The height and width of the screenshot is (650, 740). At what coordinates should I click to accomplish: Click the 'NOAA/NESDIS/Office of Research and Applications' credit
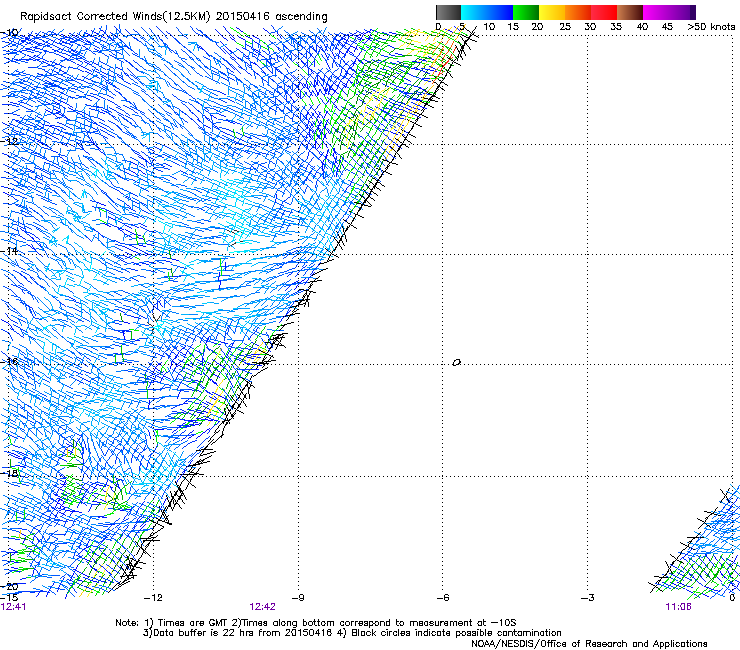pyautogui.click(x=589, y=644)
